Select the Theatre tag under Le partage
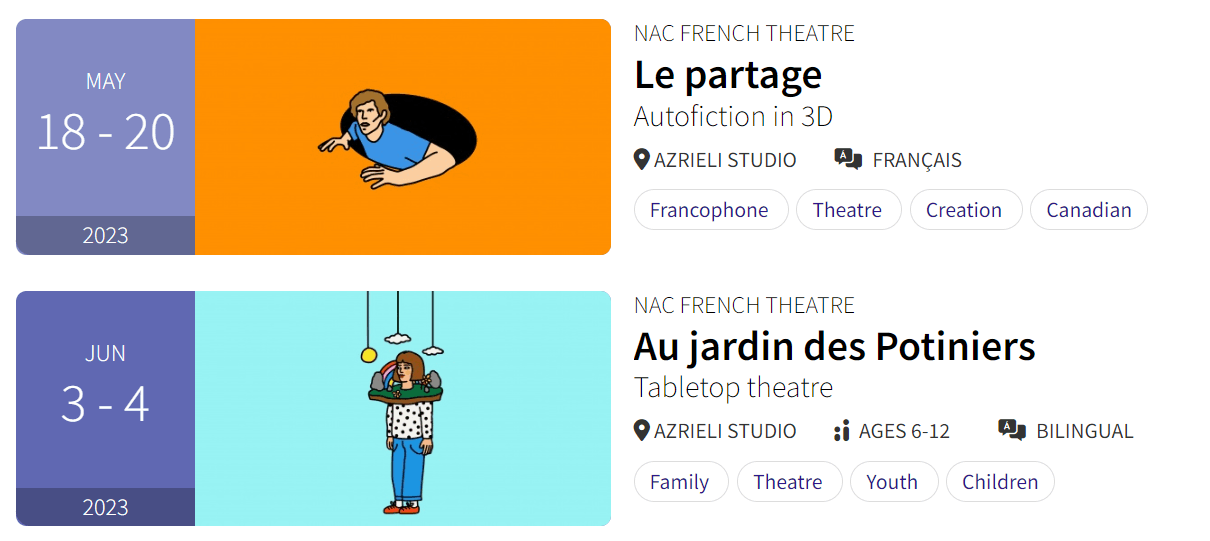 click(847, 210)
